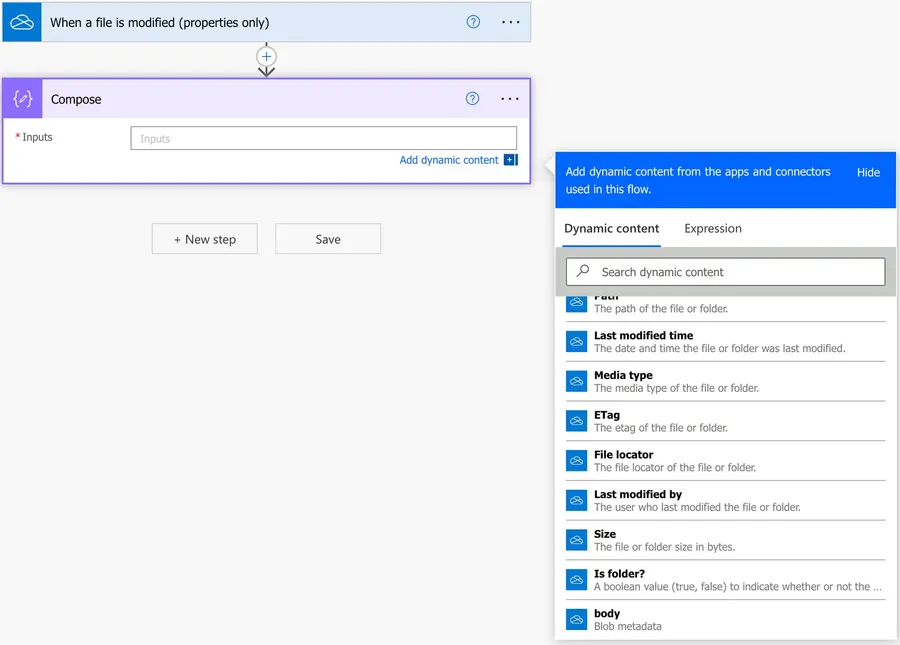Open the trigger's three-dot options menu

[x=510, y=22]
